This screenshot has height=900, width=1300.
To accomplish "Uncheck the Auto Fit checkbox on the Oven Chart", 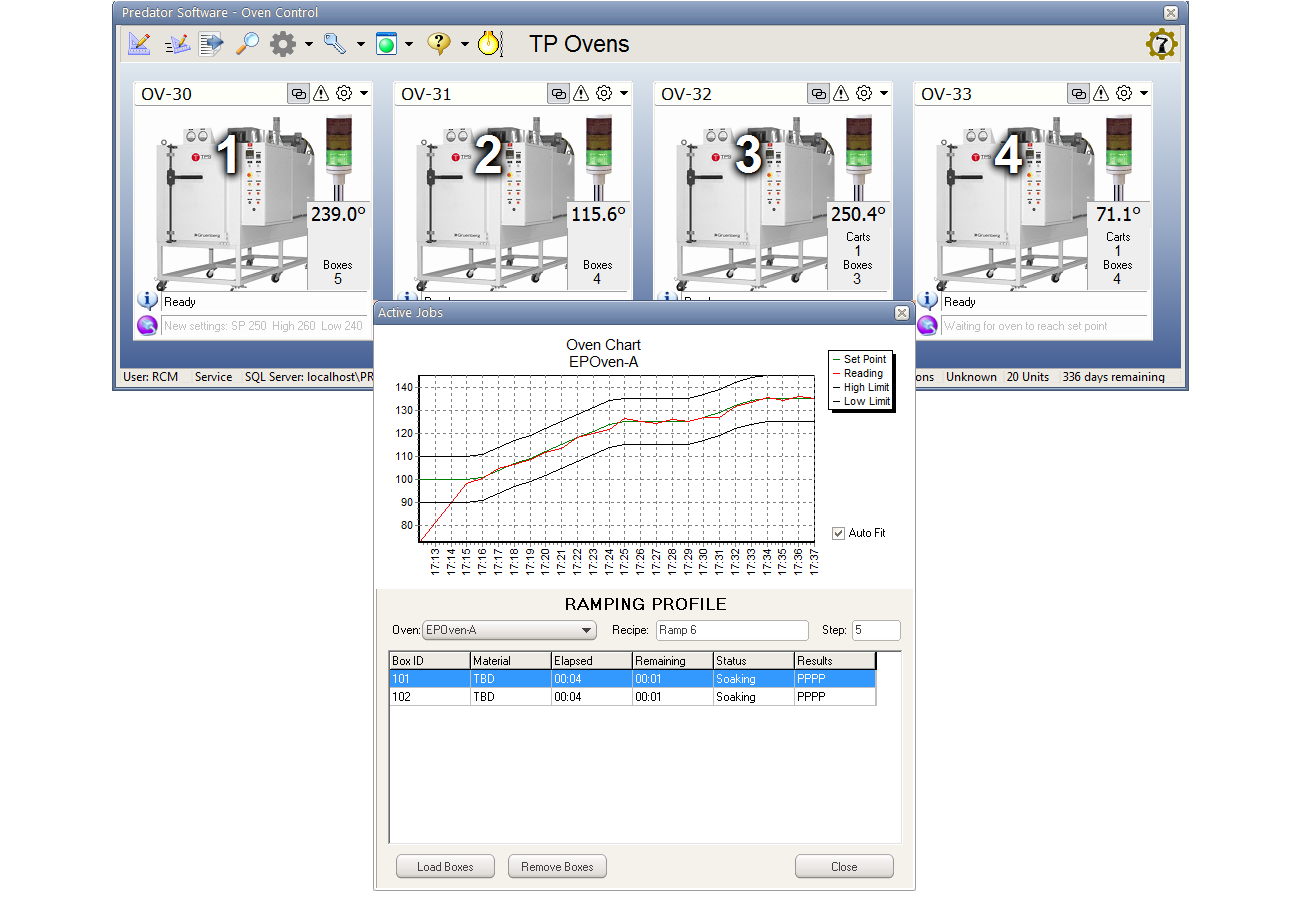I will coord(838,532).
